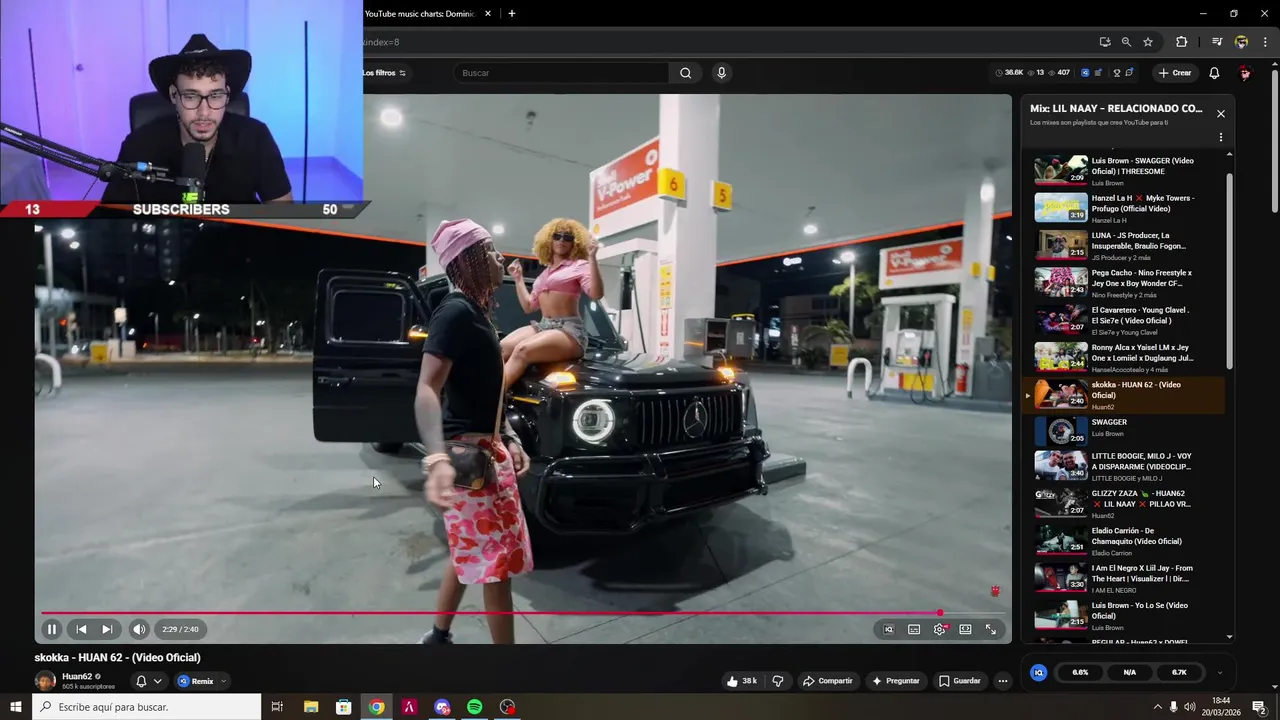Open more actions three-dot menu under video
Screen dimensions: 1280x720
click(1003, 681)
